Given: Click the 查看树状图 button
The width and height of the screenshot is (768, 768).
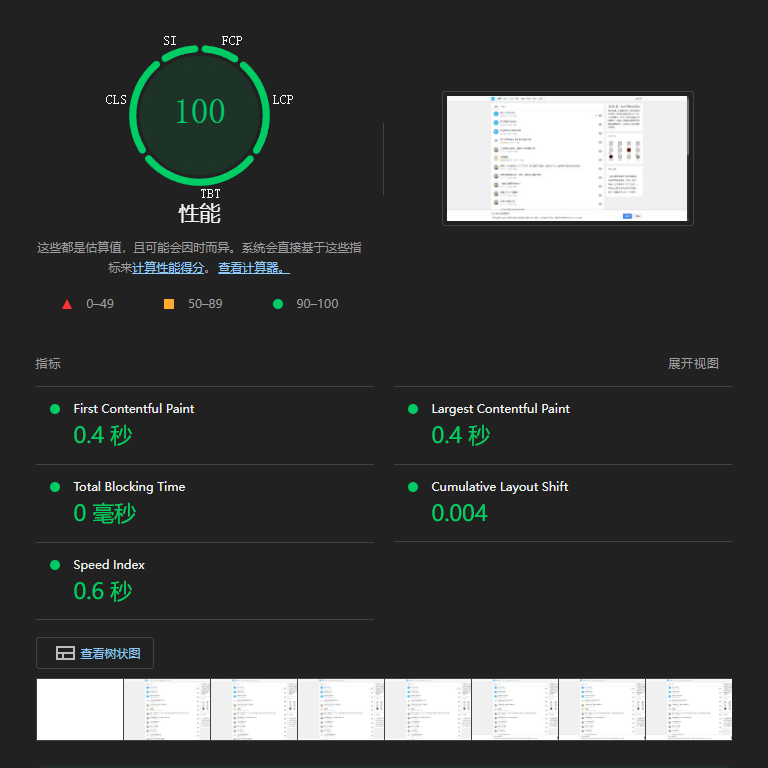Looking at the screenshot, I should point(95,653).
